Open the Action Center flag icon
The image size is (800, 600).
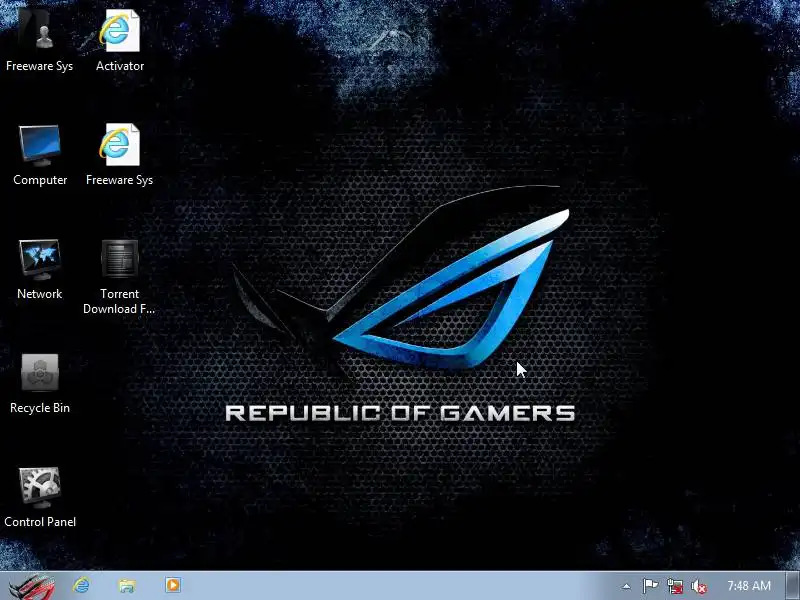click(x=650, y=586)
